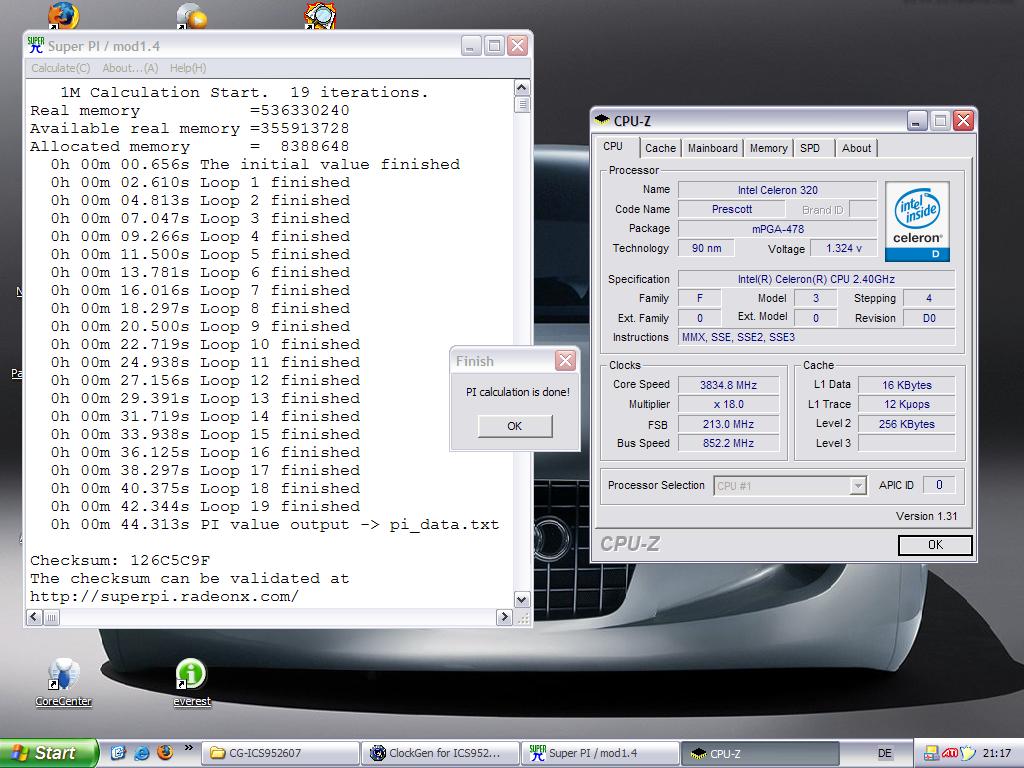1024x768 pixels.
Task: Click the ATI tray icon
Action: point(950,753)
